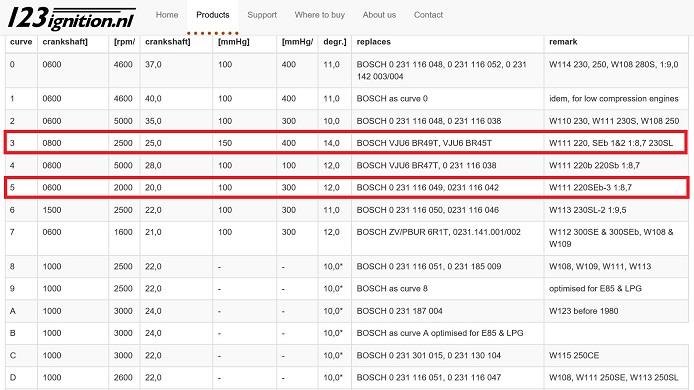Select the 'replaces' column header
The image size is (694, 390).
(374, 42)
